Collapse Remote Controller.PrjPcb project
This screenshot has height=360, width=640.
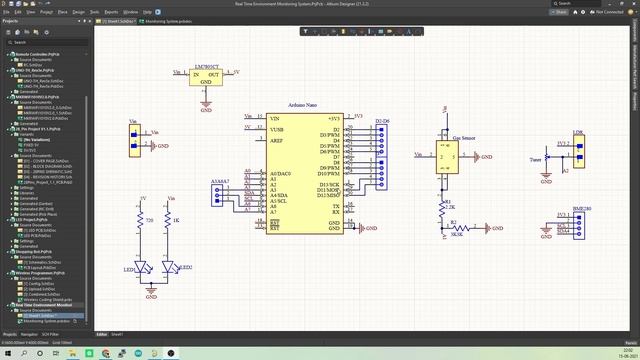point(7,54)
